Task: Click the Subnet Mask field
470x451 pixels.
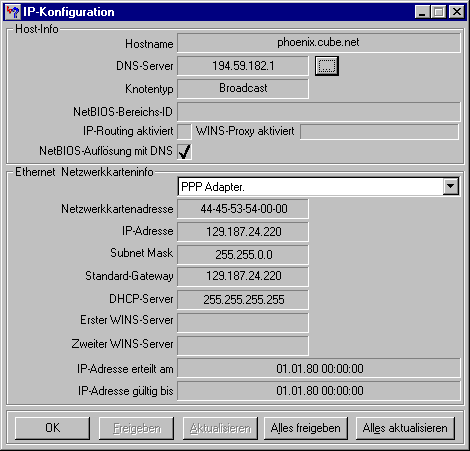Action: click(x=243, y=255)
